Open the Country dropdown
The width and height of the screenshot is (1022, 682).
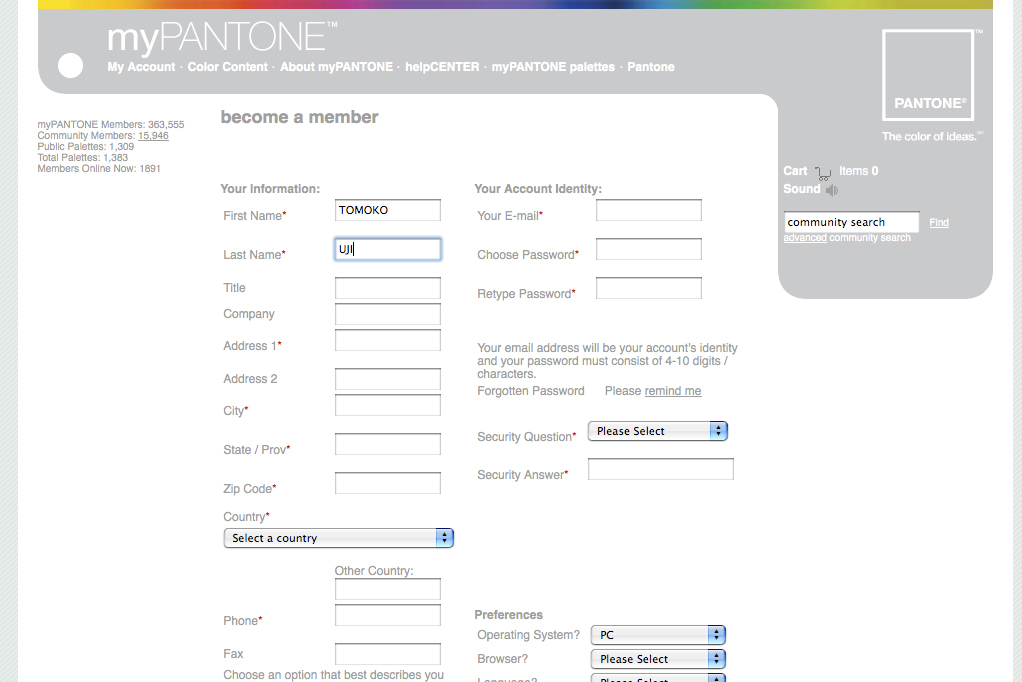(x=338, y=538)
